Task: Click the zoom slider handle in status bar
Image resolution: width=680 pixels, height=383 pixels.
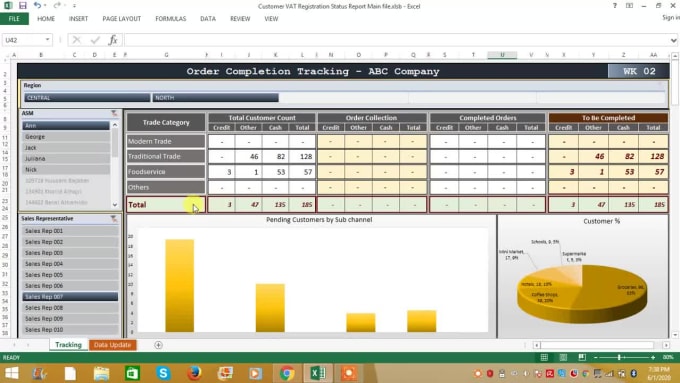Action: (619, 357)
